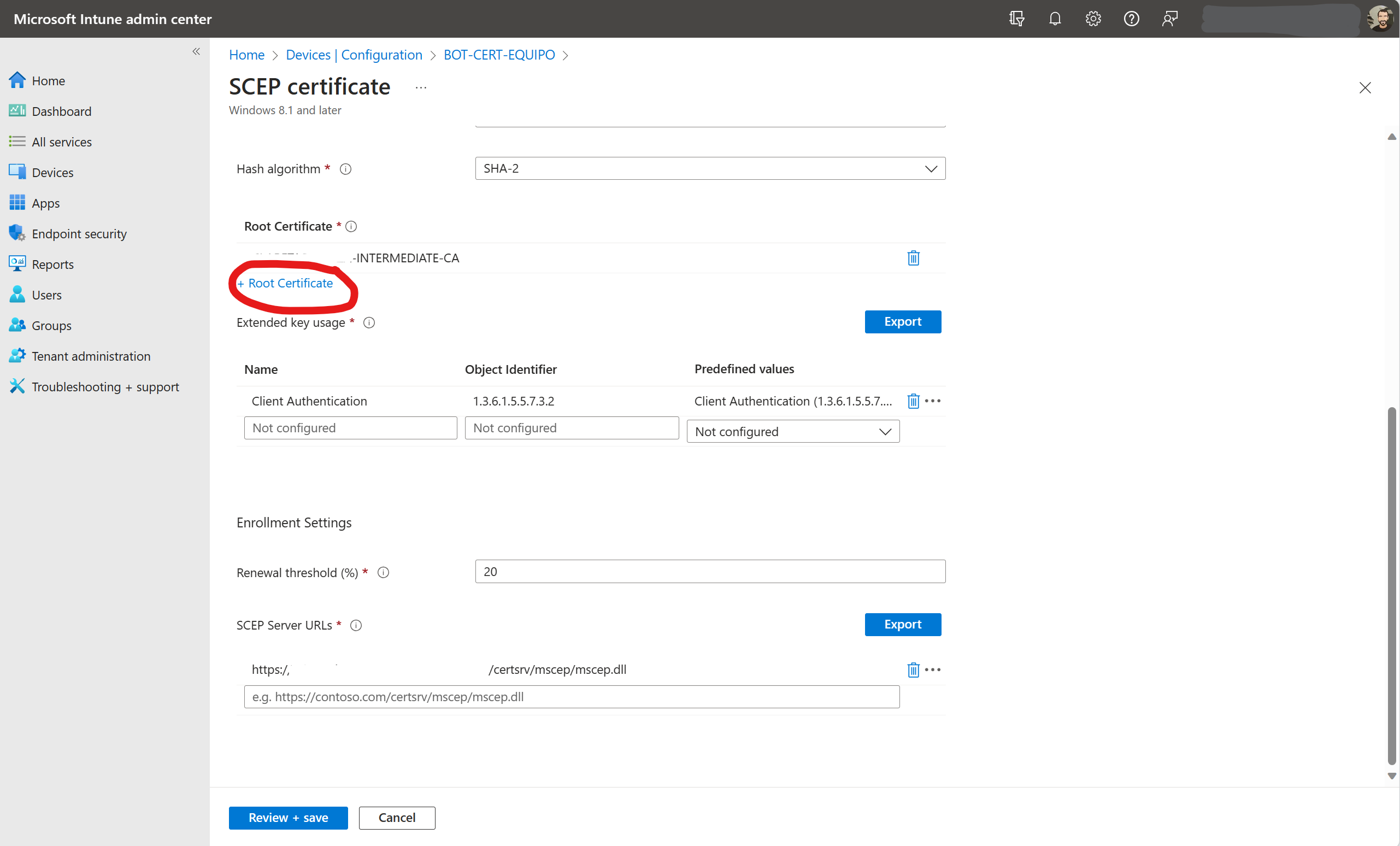Open the notifications bell
This screenshot has height=846, width=1400.
1055,19
